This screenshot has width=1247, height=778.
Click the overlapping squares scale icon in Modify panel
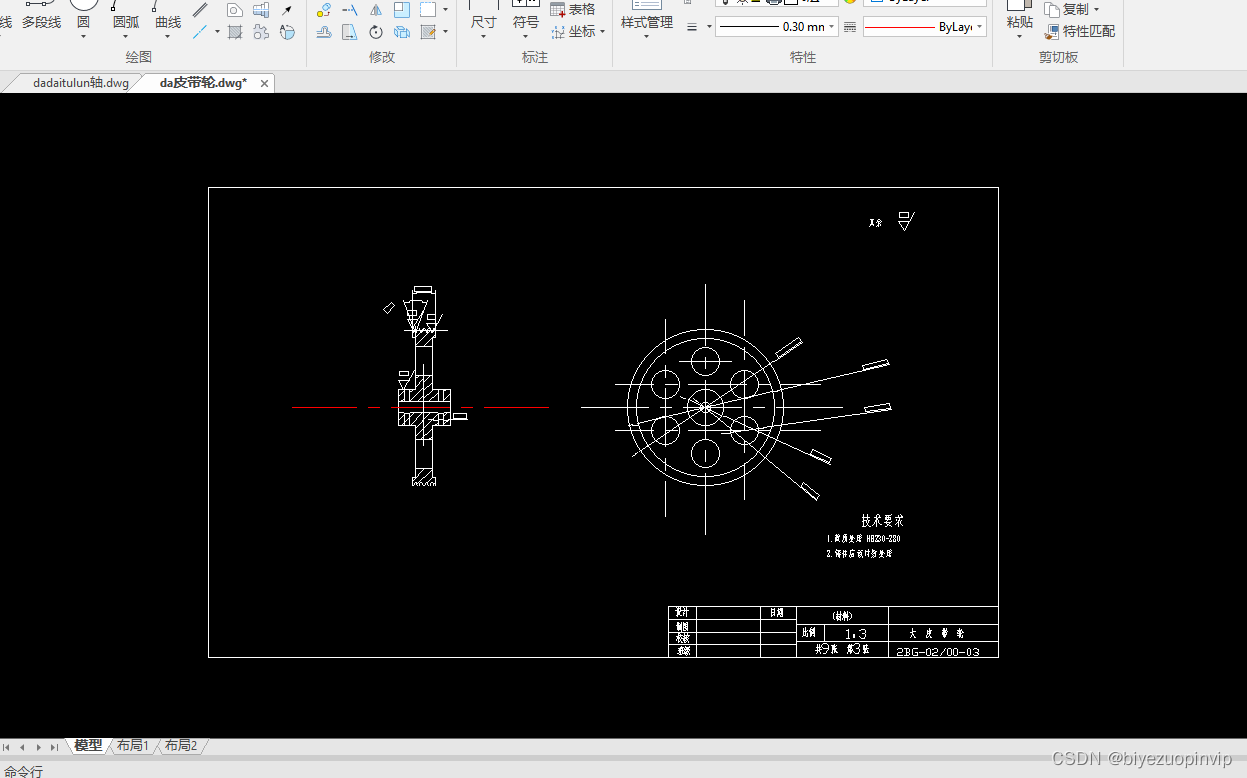pos(402,10)
